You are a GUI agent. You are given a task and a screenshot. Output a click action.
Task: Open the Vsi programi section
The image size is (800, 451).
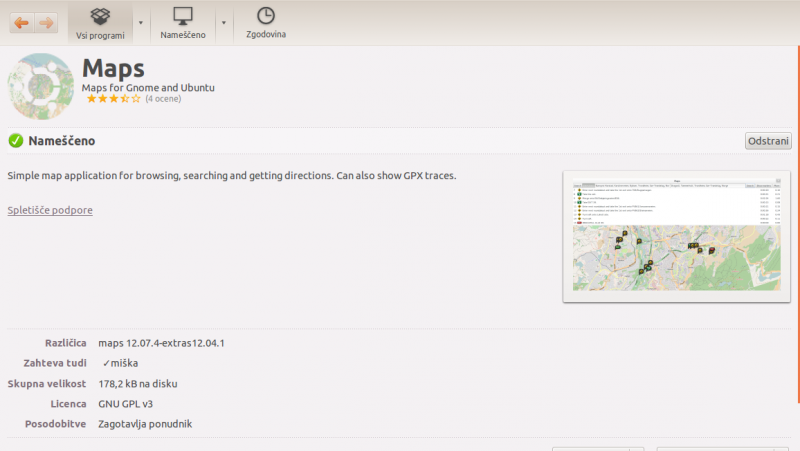coord(100,23)
